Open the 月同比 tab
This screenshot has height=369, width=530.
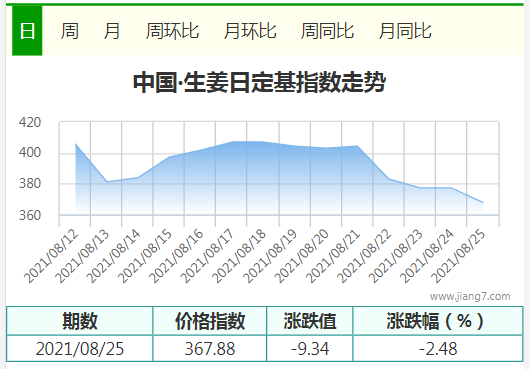[405, 31]
